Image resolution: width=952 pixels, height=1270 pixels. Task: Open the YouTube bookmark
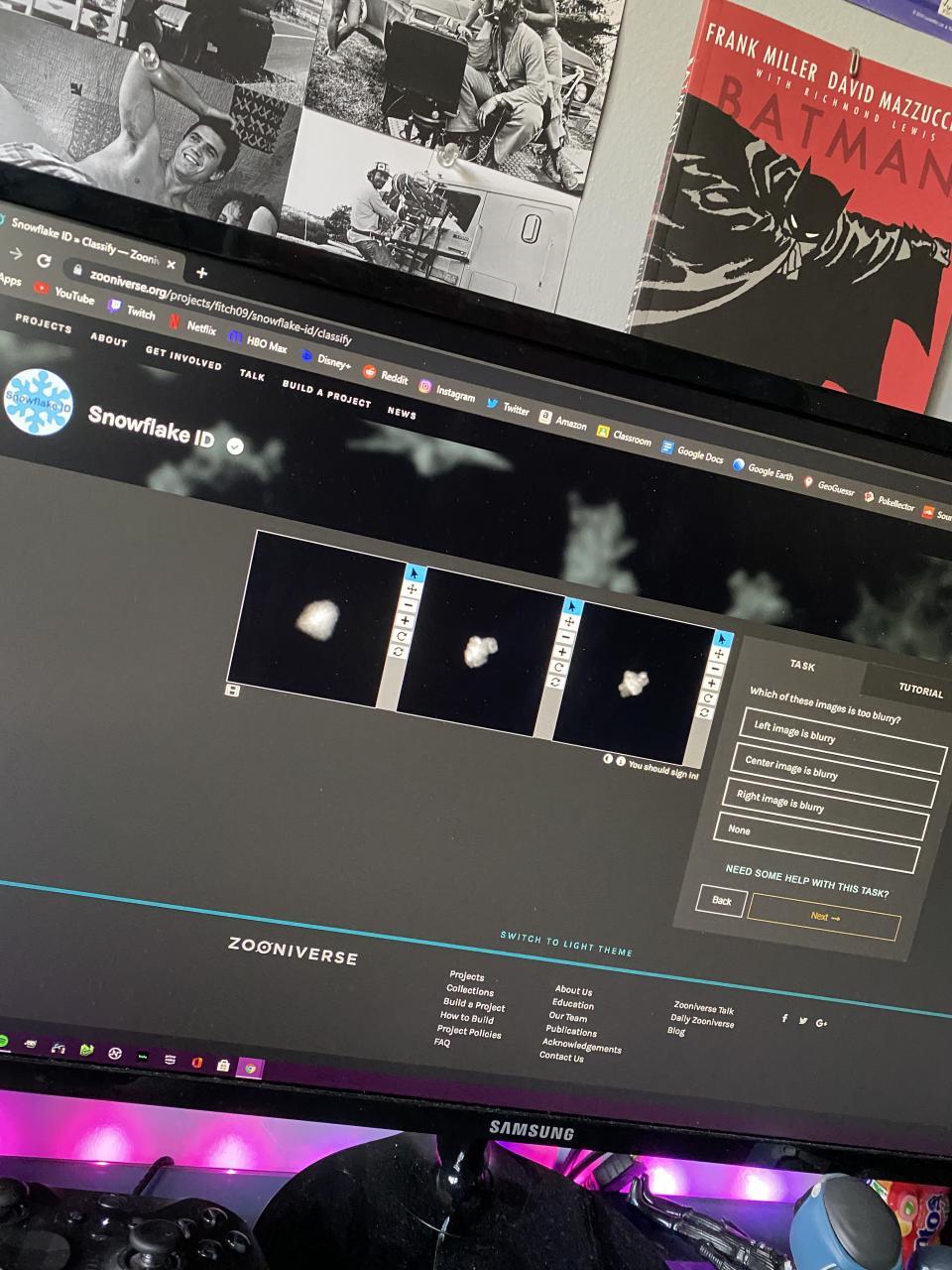[x=65, y=295]
